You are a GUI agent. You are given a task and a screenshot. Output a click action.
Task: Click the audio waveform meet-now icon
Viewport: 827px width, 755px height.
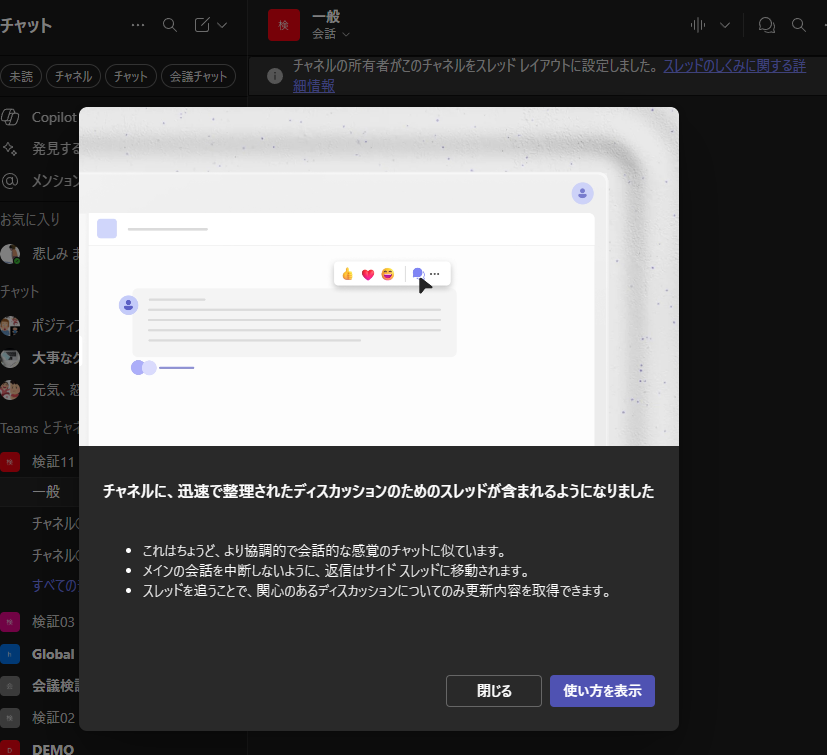point(698,25)
